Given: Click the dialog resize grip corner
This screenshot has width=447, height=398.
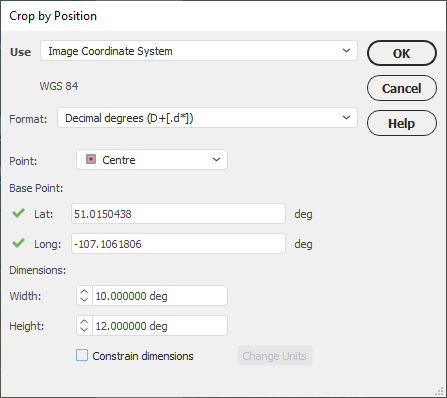Looking at the screenshot, I should tap(440, 391).
